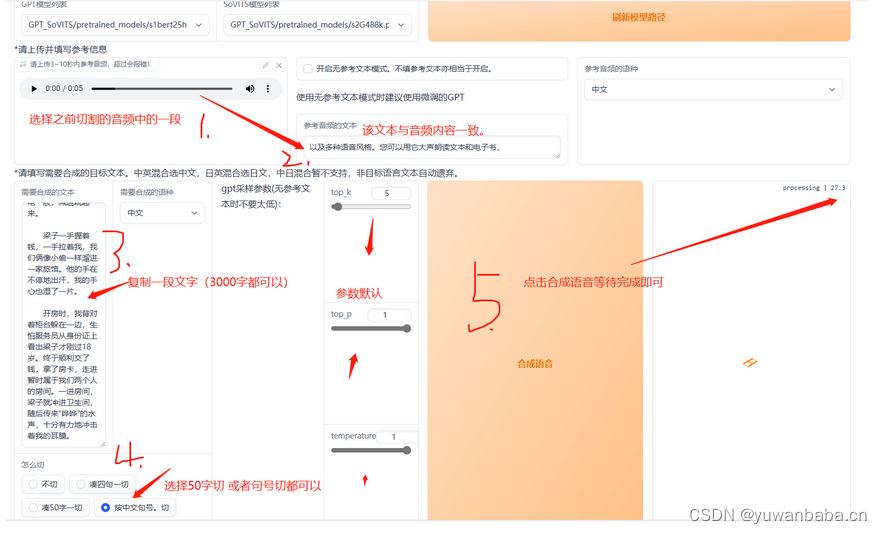Click the 0:00 / 0:05 audio time display
Screen dimensions: 882x534
[x=64, y=89]
